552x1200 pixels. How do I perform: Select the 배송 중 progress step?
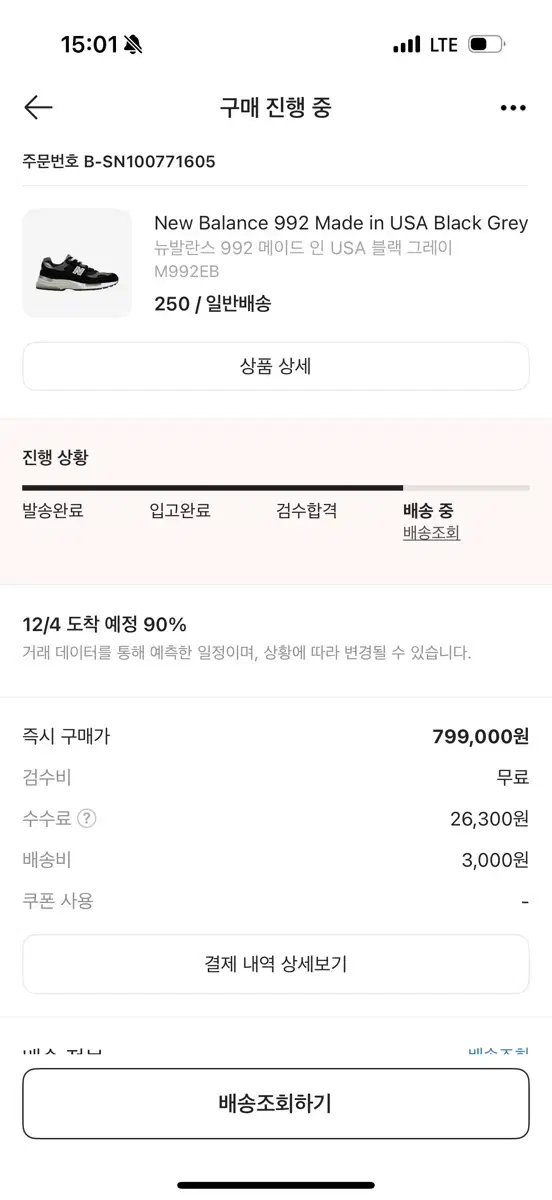pos(428,511)
